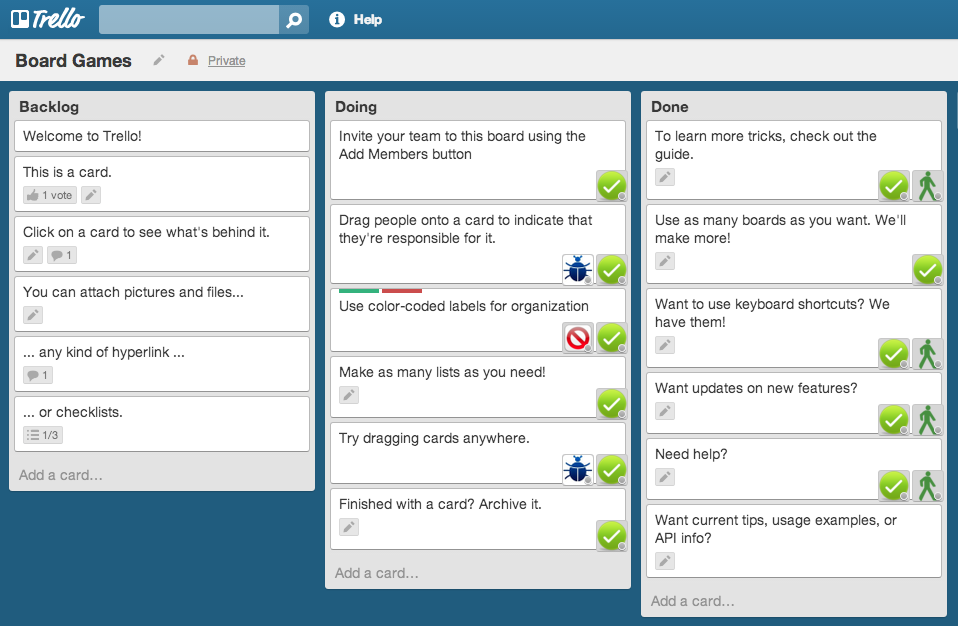Toggle the vote badge on "This is a card."

pos(48,195)
